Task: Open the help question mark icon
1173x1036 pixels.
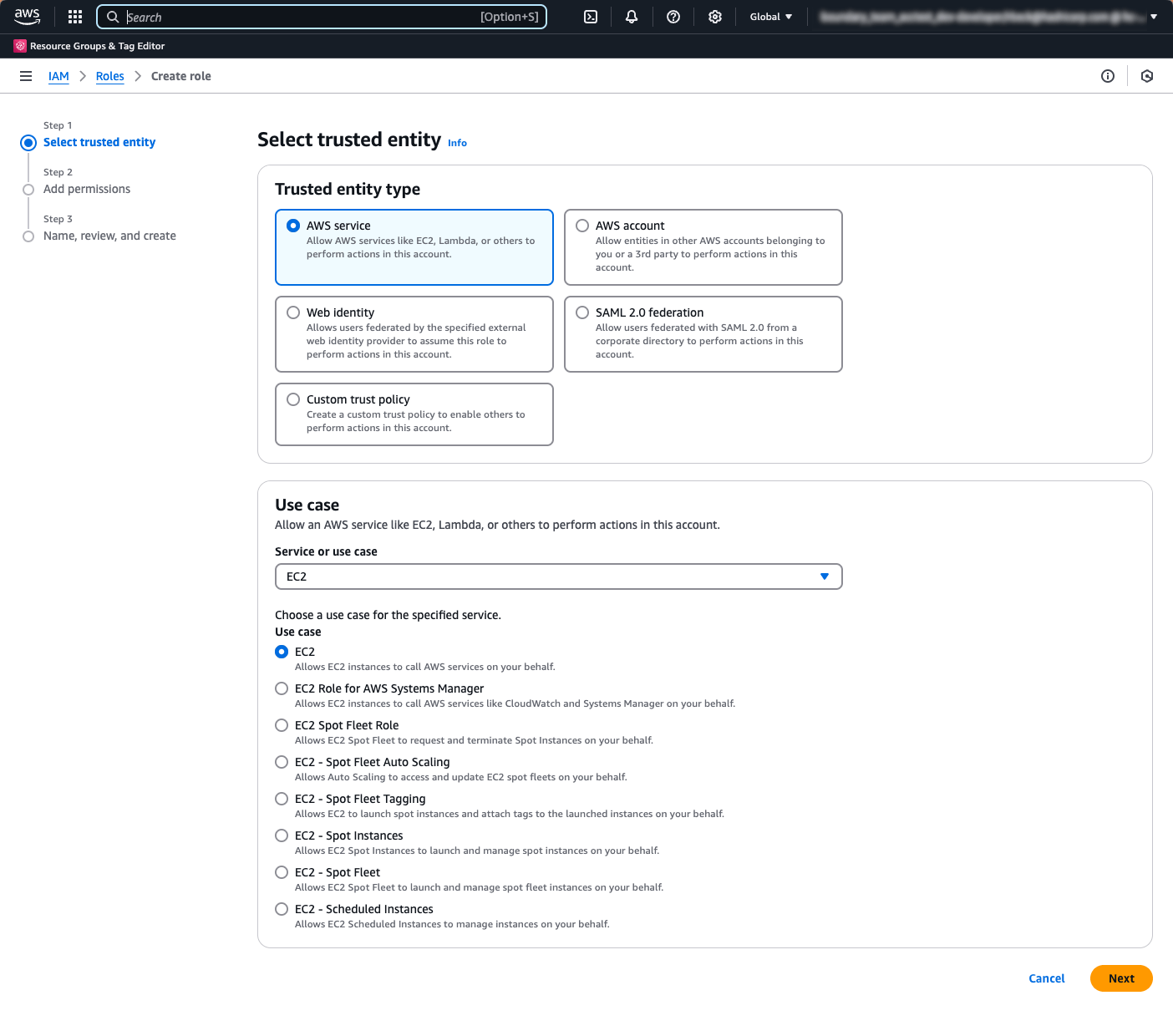Action: [x=673, y=17]
